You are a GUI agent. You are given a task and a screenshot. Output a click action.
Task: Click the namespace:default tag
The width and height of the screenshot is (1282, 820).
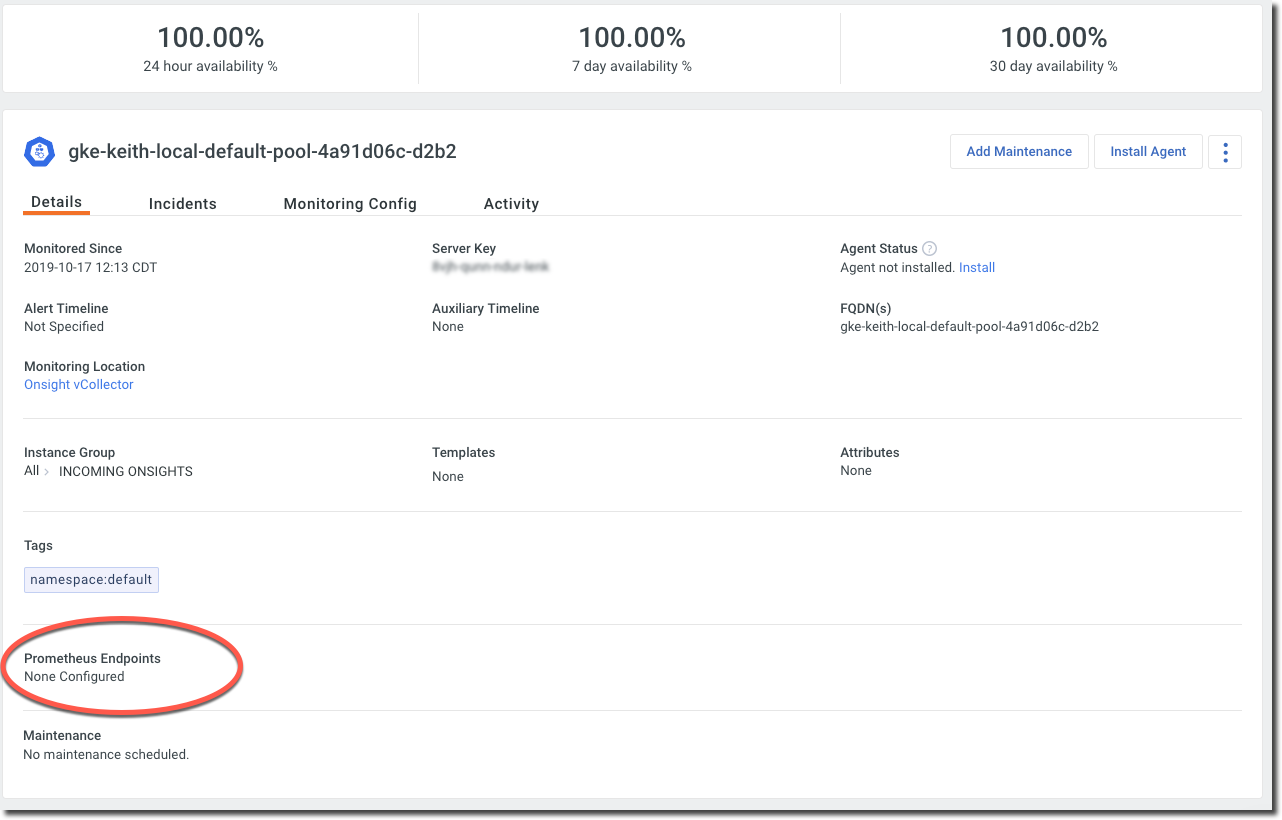pyautogui.click(x=91, y=580)
